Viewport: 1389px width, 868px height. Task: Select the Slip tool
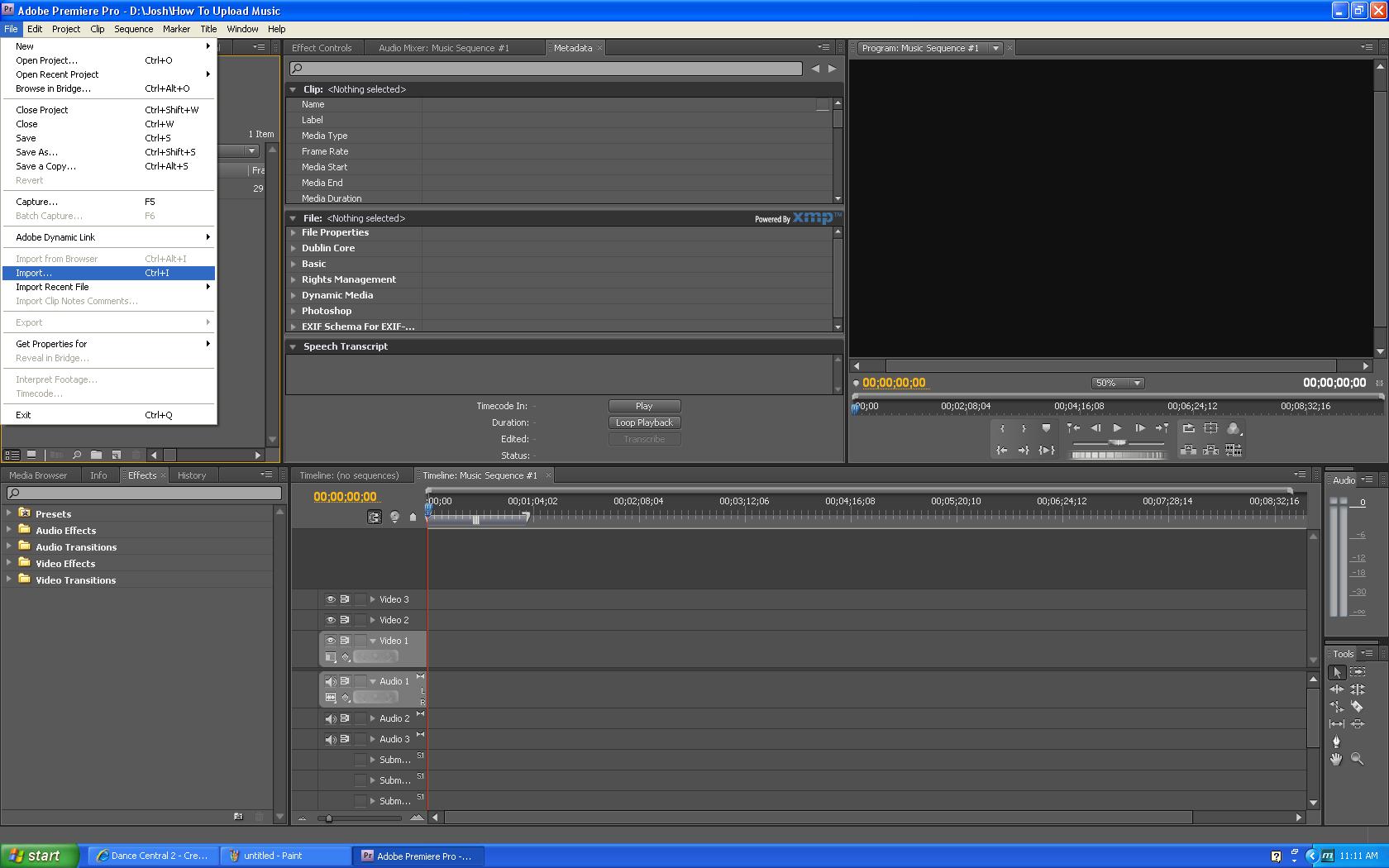1337,724
